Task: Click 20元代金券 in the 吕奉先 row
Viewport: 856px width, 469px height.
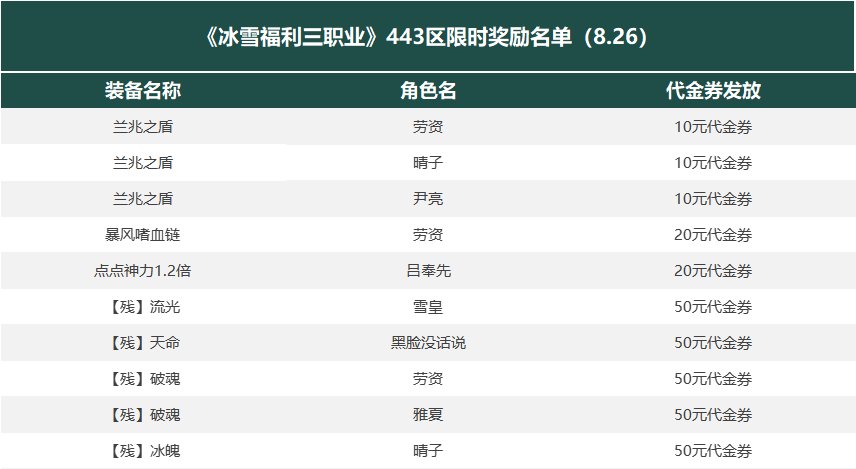Action: point(713,271)
